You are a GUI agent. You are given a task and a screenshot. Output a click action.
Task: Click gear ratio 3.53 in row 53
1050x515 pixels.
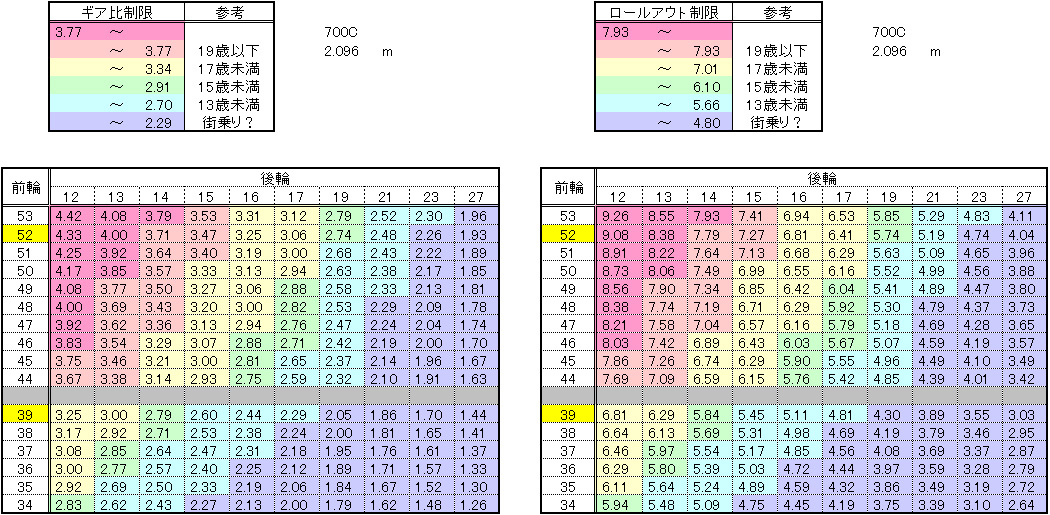coord(207,216)
